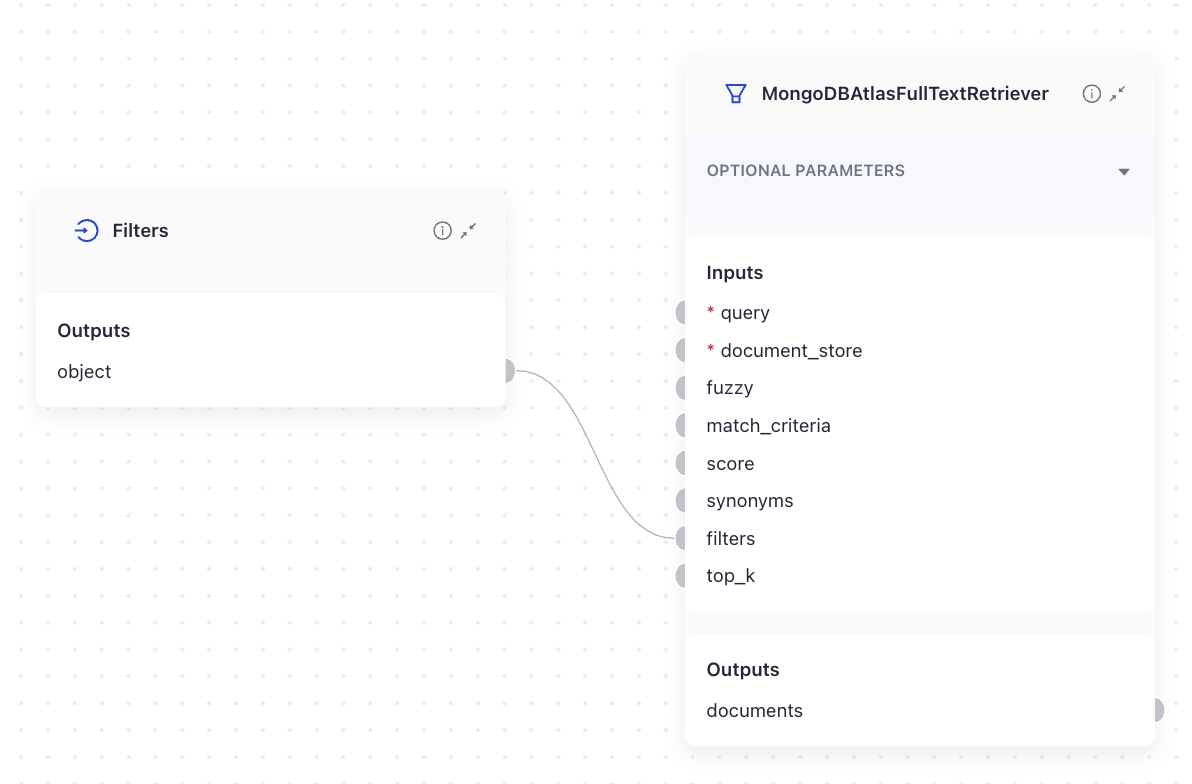Click the synonyms input port
1192x784 pixels.
point(681,500)
